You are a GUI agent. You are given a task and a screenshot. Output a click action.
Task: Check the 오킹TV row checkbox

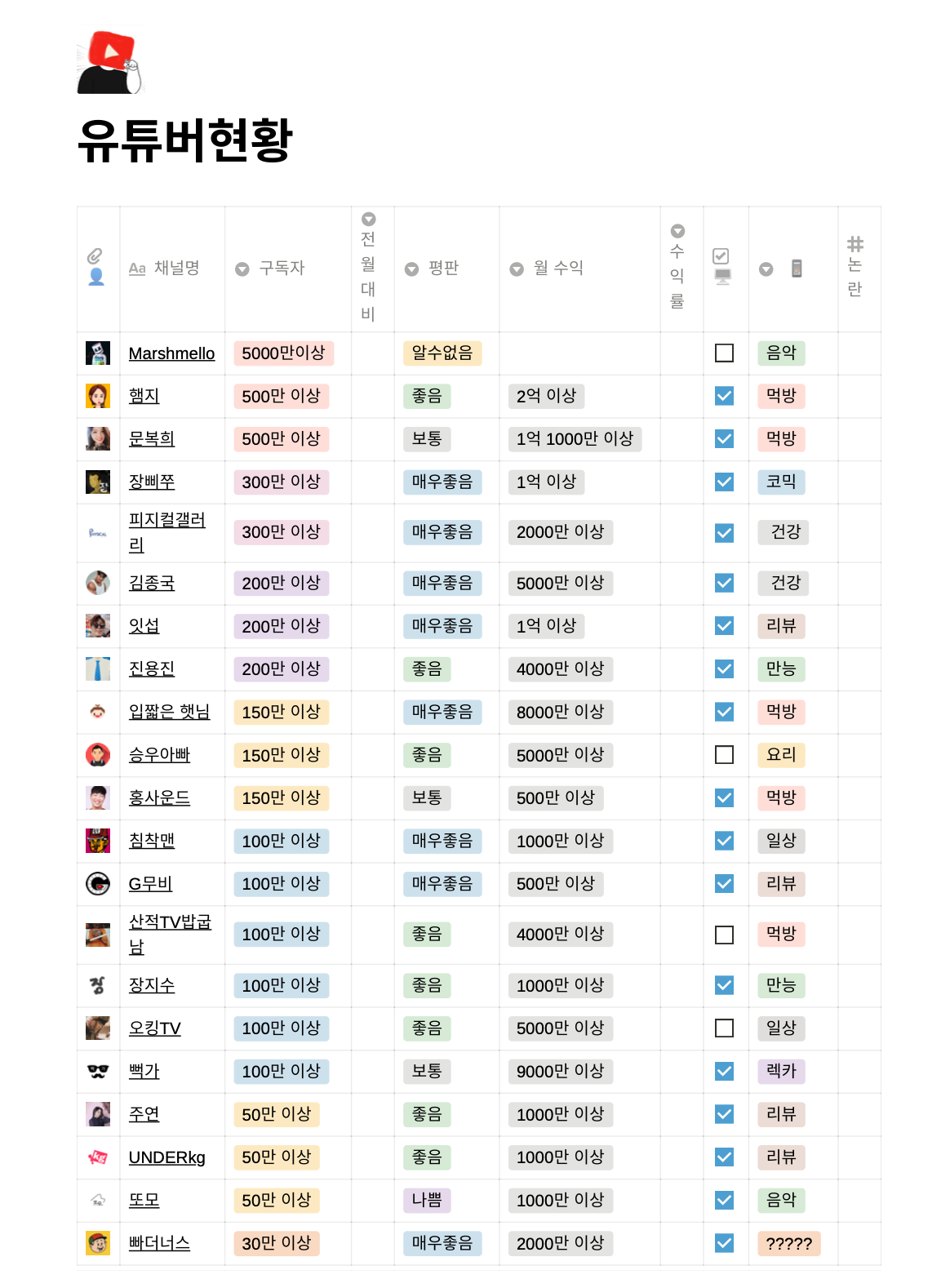pyautogui.click(x=724, y=1028)
